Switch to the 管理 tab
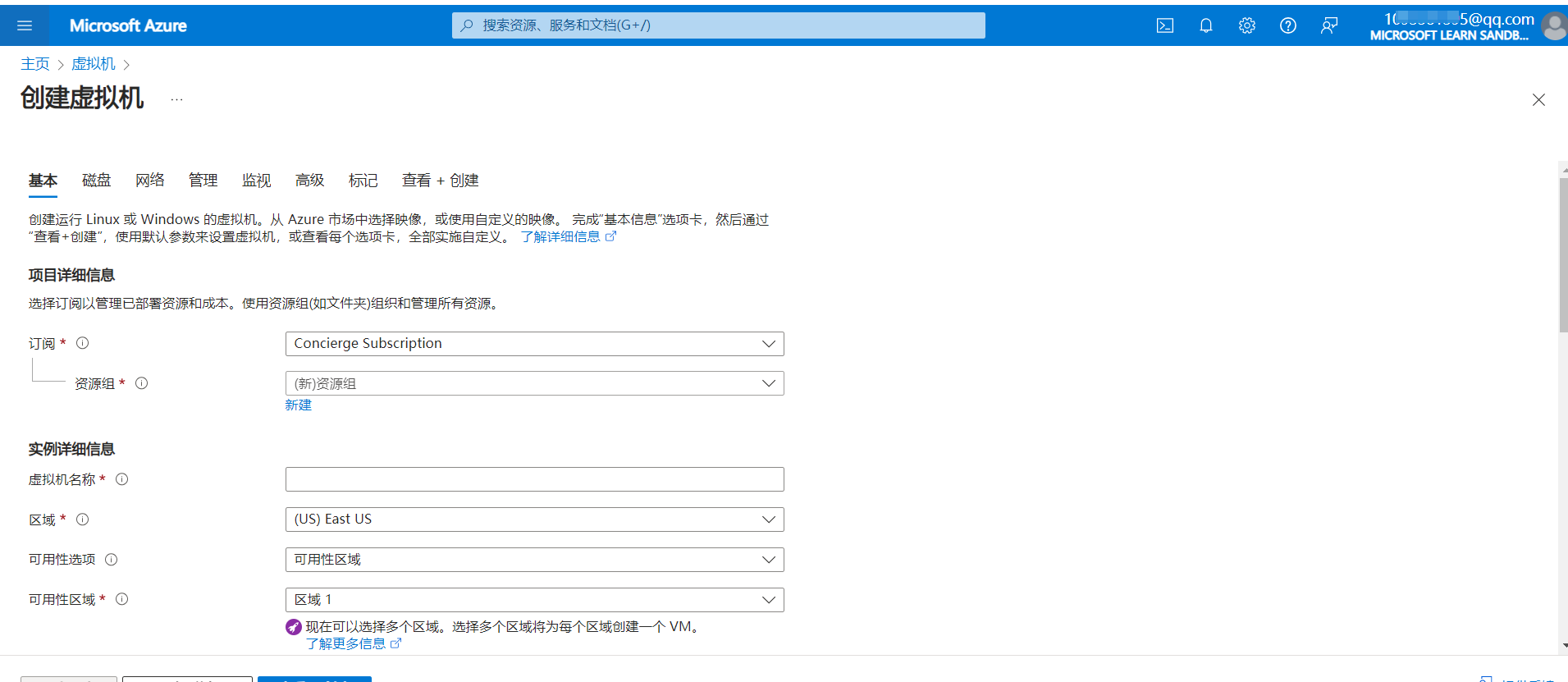 click(203, 181)
